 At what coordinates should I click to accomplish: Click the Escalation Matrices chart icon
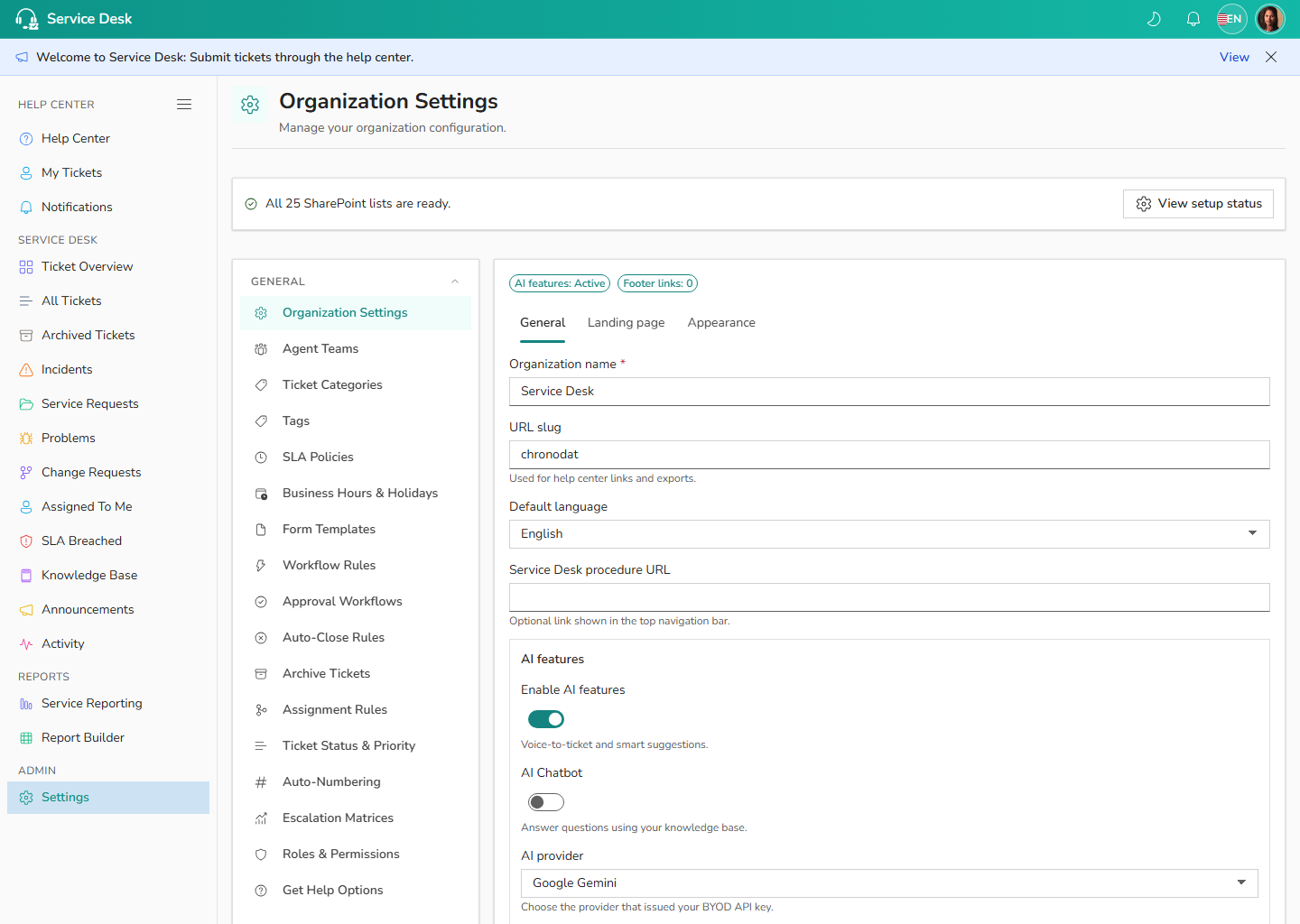(x=261, y=818)
